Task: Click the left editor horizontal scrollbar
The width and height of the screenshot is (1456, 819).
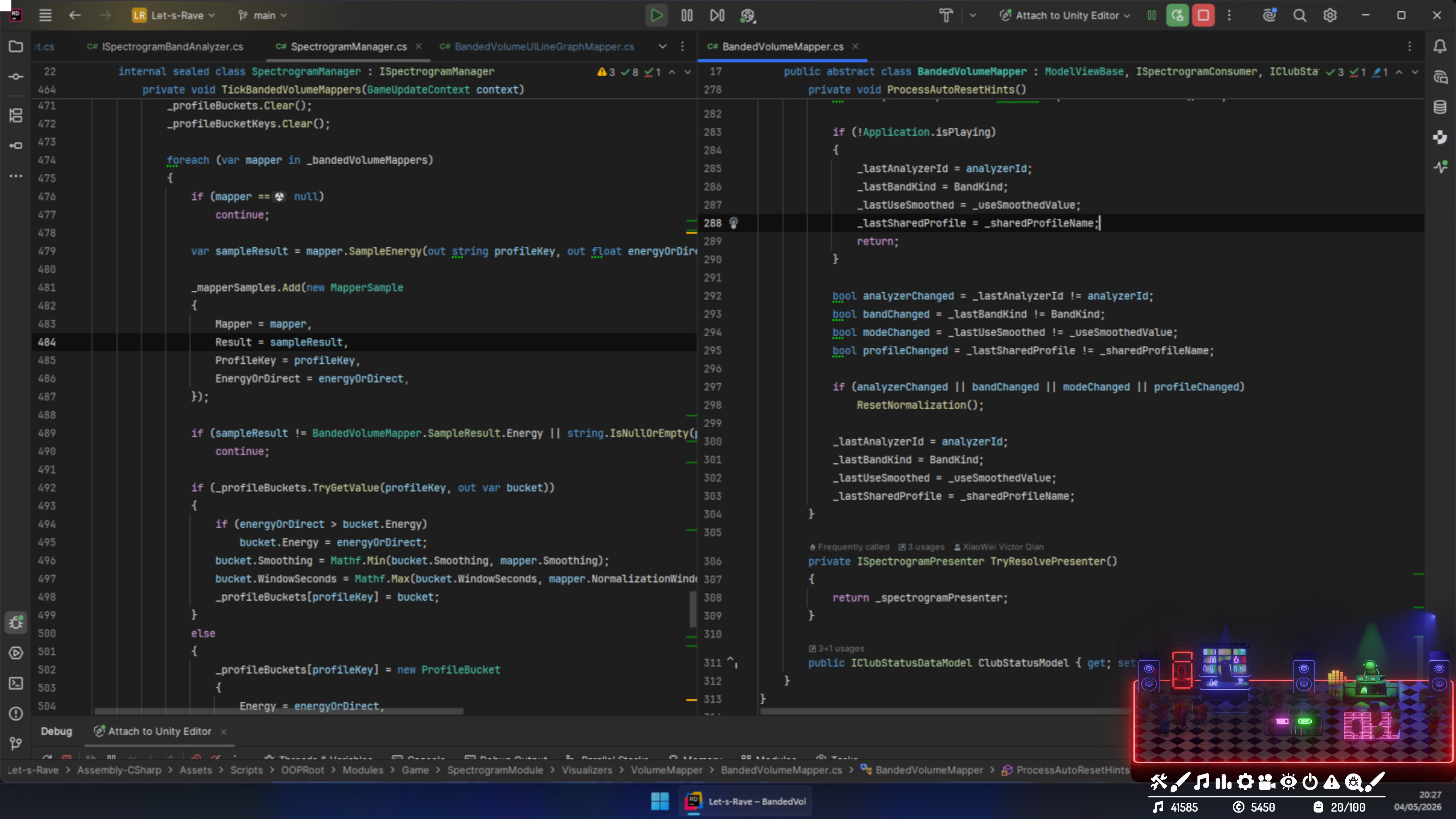Action: click(x=279, y=711)
